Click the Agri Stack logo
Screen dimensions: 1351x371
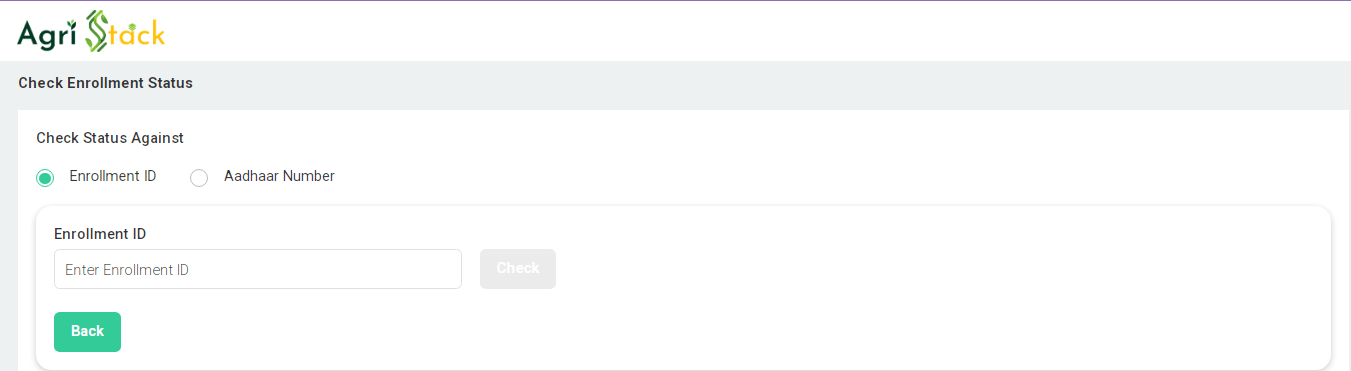tap(91, 32)
